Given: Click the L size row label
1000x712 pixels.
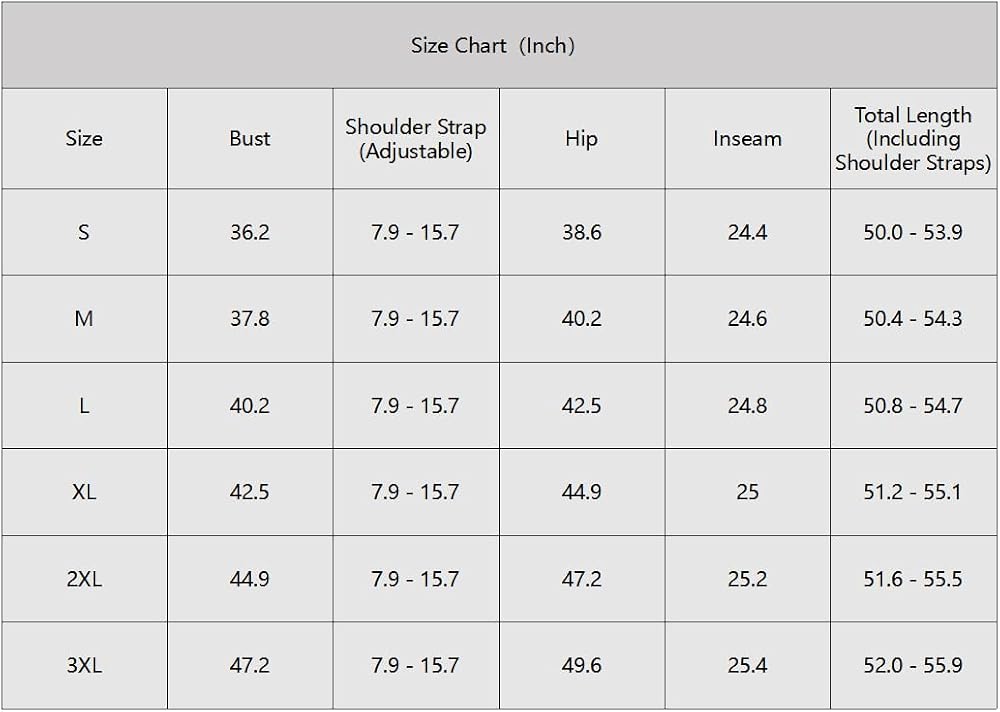Looking at the screenshot, I should tap(84, 406).
